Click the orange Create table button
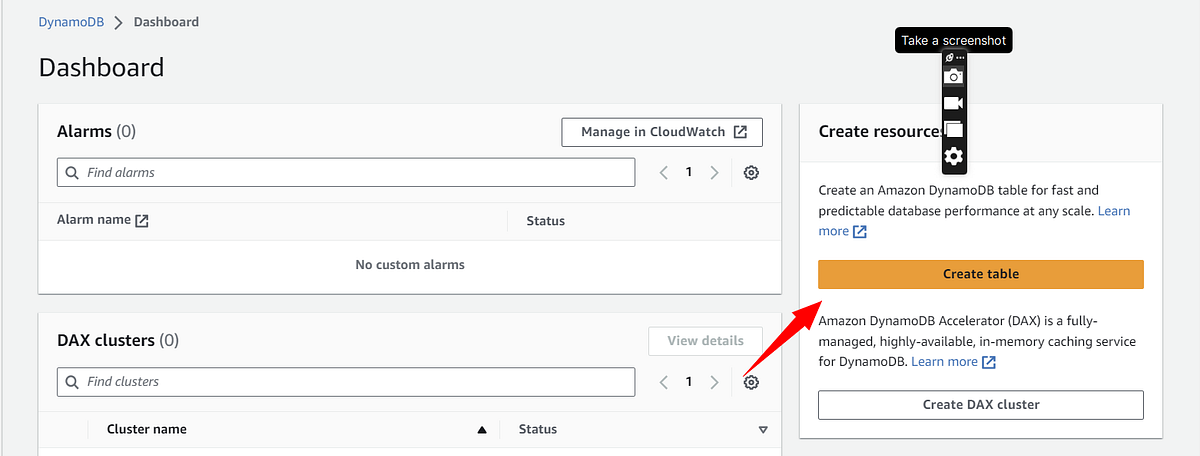The width and height of the screenshot is (1200, 456). tap(980, 274)
